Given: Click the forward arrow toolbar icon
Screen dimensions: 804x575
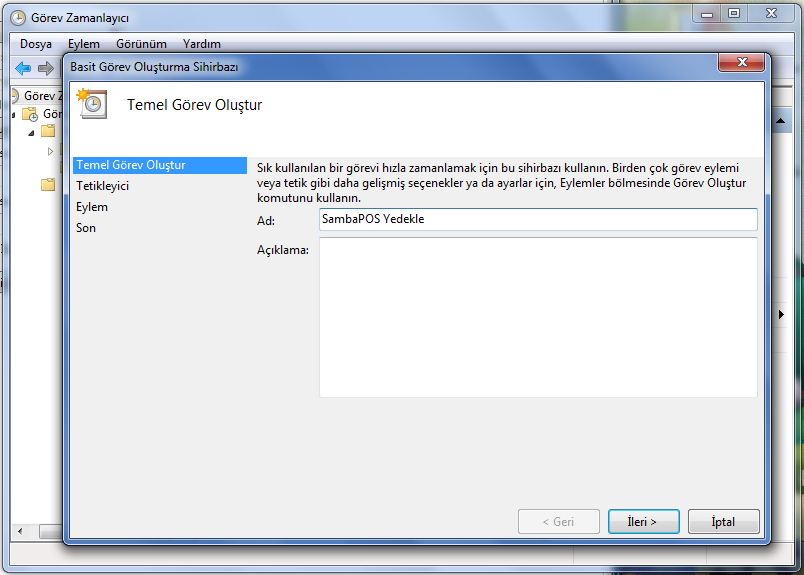Looking at the screenshot, I should click(x=45, y=68).
